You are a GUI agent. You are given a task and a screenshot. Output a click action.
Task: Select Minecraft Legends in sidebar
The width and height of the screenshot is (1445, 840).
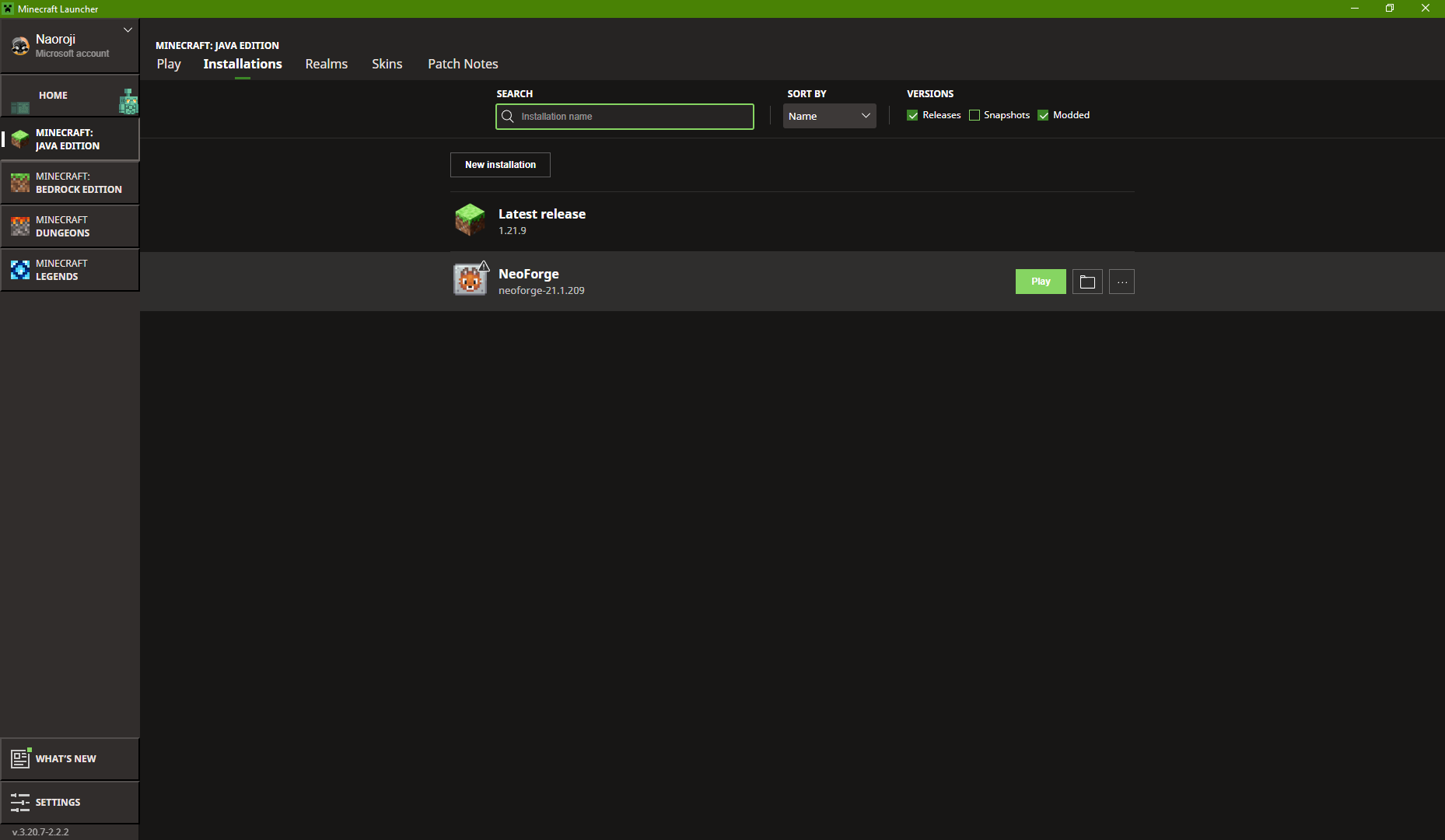(x=70, y=270)
